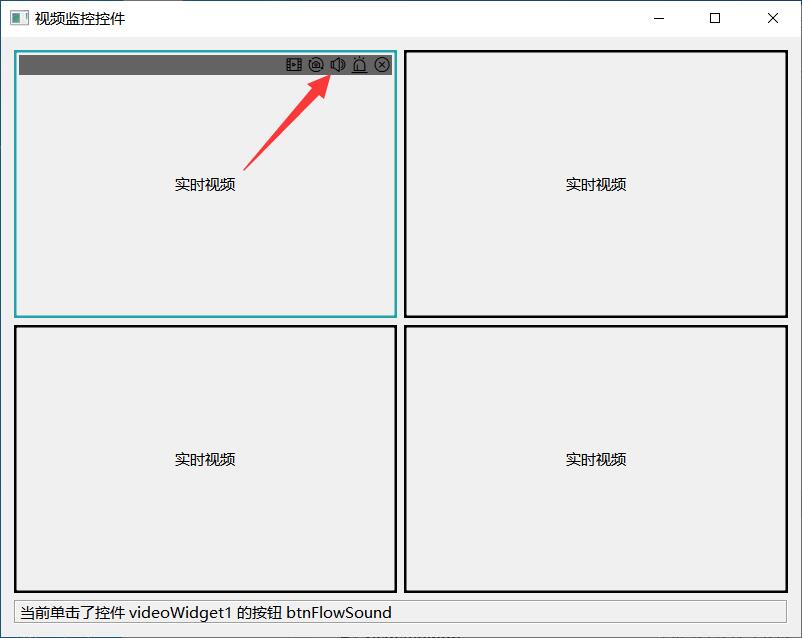Toggle sound with the speaker icon
802x638 pixels.
click(338, 65)
